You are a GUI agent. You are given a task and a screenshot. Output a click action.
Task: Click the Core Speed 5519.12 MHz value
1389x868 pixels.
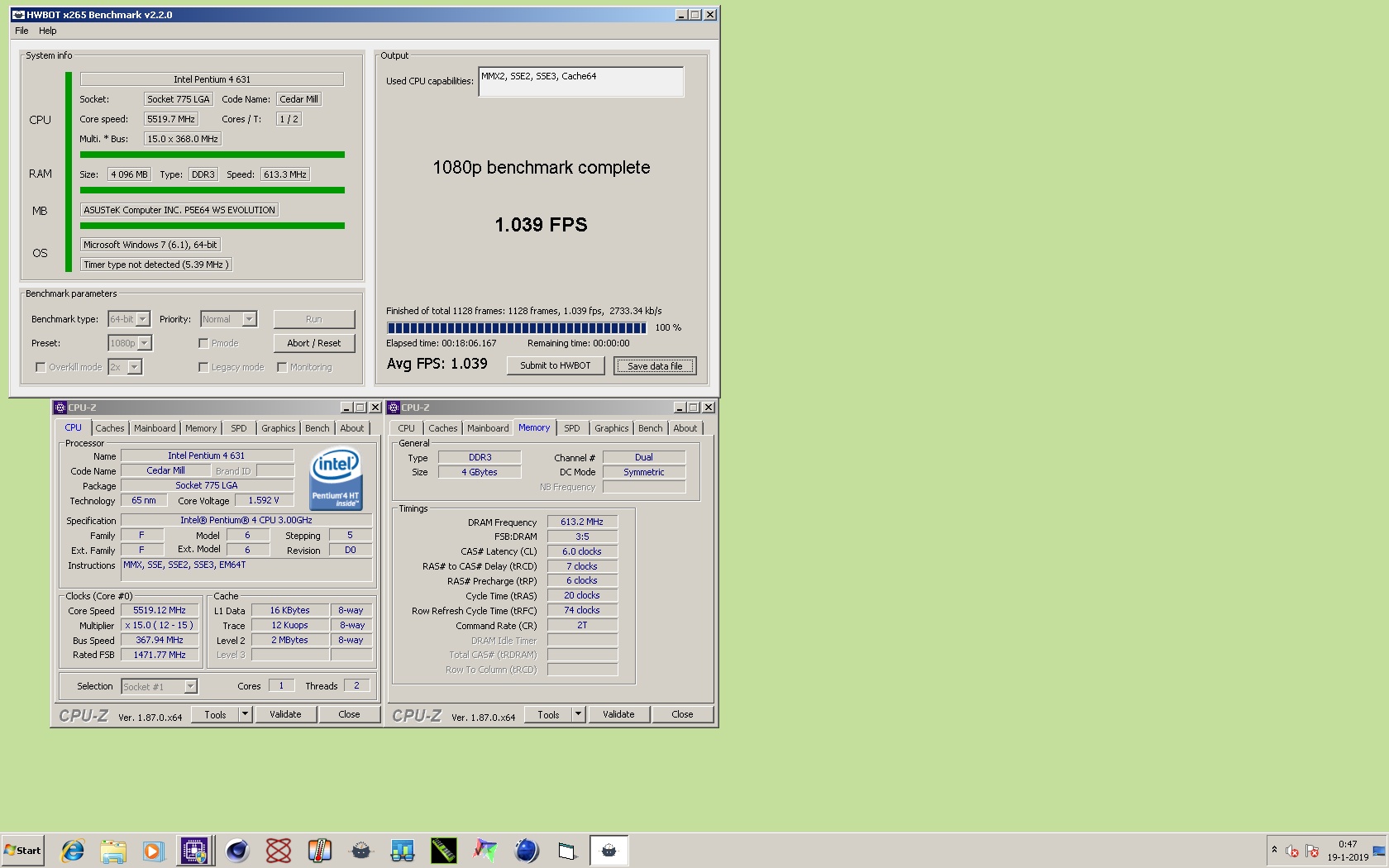[x=160, y=611]
